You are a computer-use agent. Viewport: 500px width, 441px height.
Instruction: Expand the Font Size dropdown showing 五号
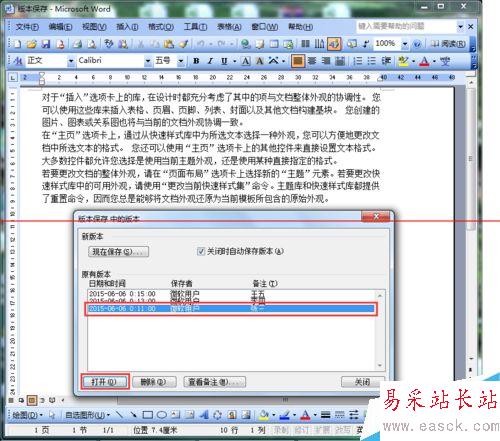181,61
